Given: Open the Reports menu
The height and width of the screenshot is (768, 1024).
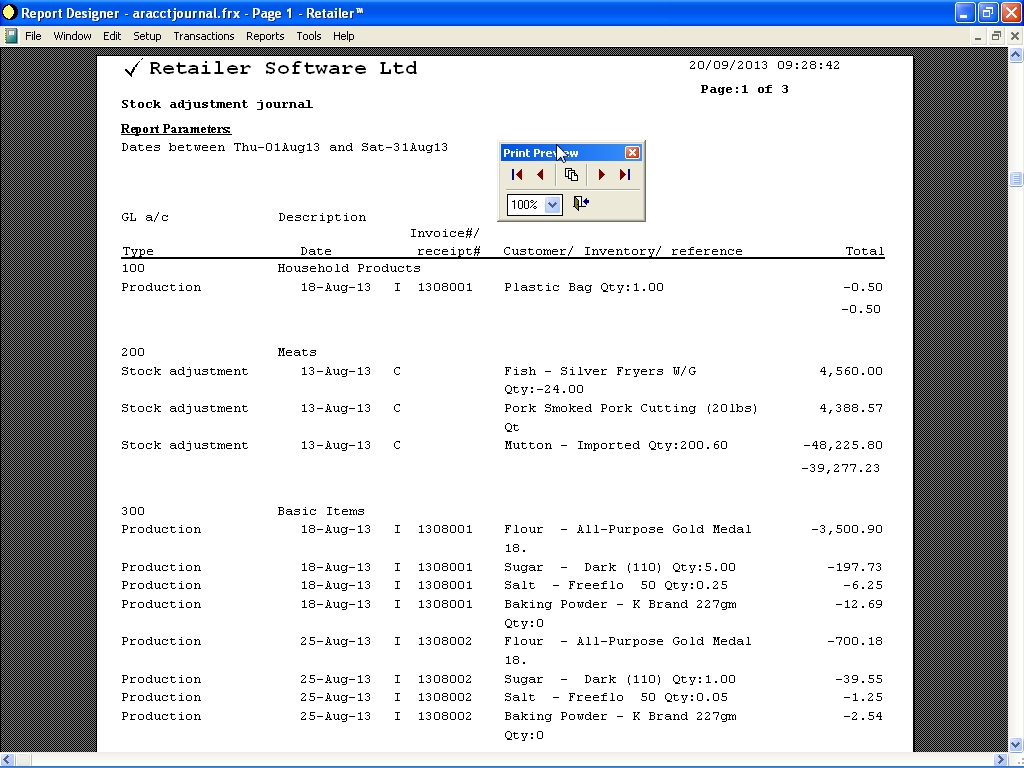Looking at the screenshot, I should [265, 36].
